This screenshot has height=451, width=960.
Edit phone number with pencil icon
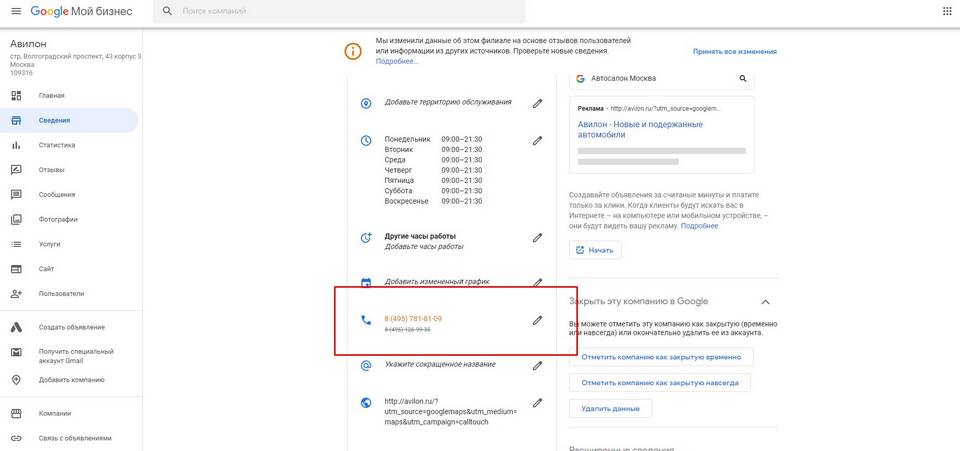(x=537, y=320)
